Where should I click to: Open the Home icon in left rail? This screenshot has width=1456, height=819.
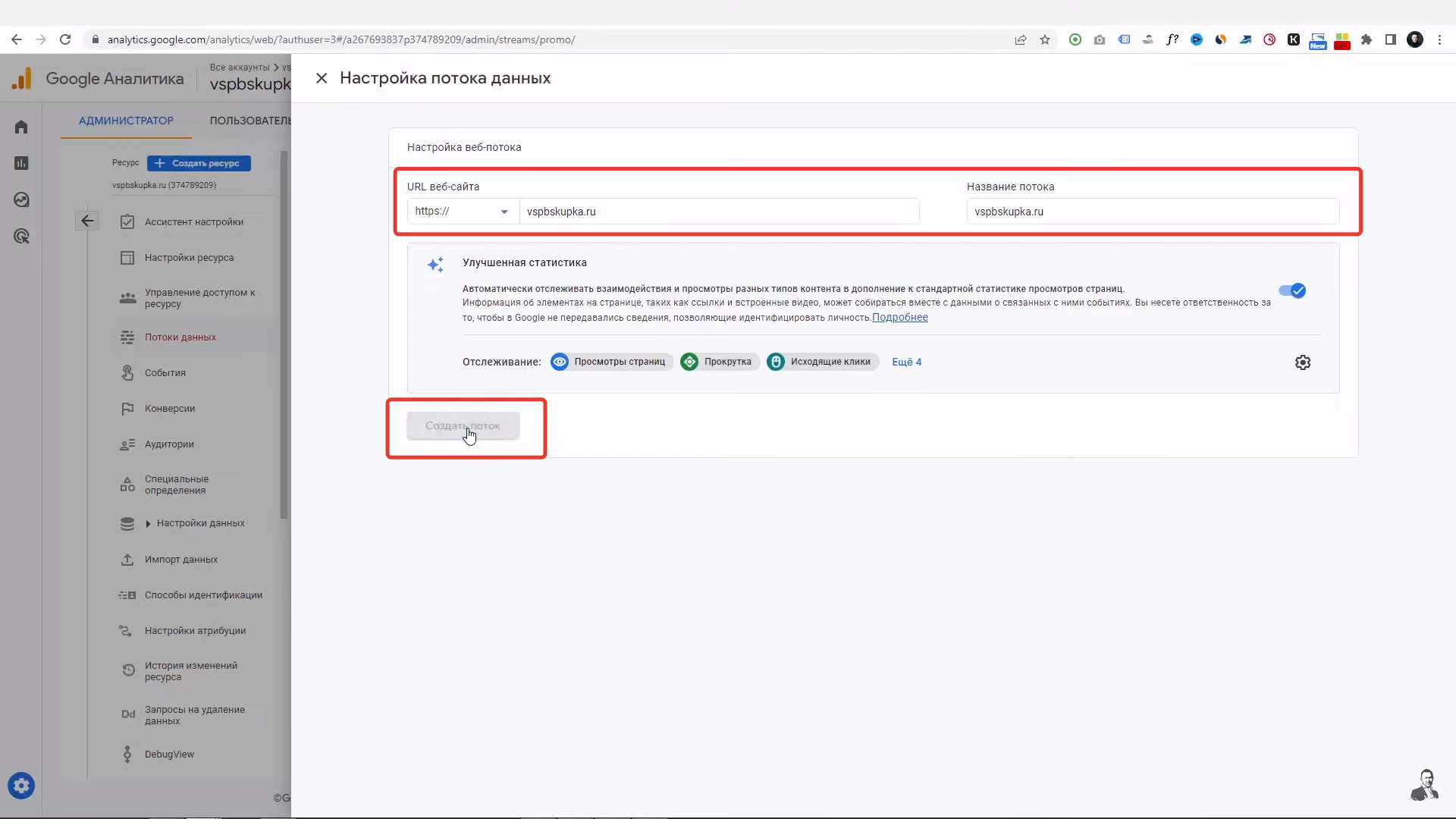[21, 127]
